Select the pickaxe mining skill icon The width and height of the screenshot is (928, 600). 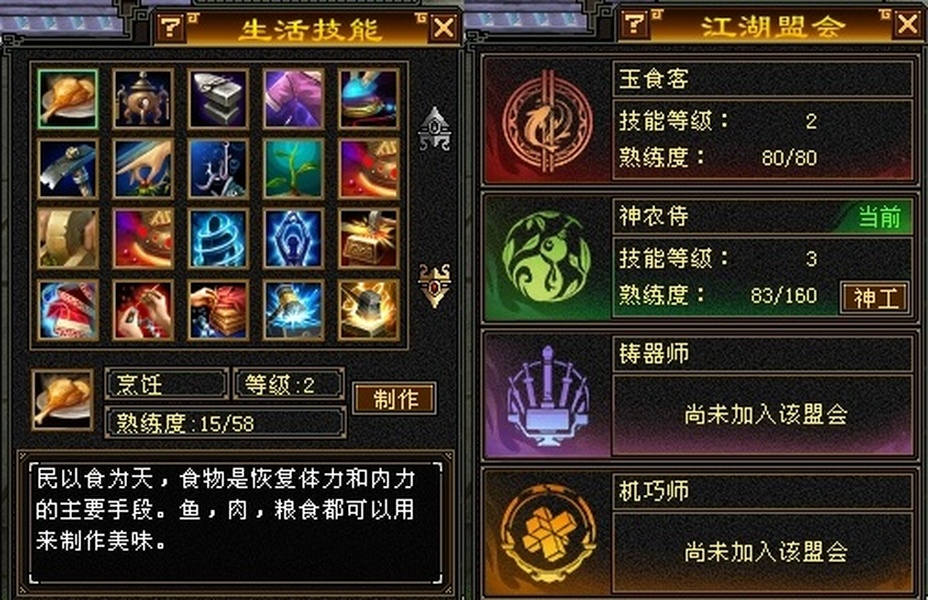click(68, 169)
